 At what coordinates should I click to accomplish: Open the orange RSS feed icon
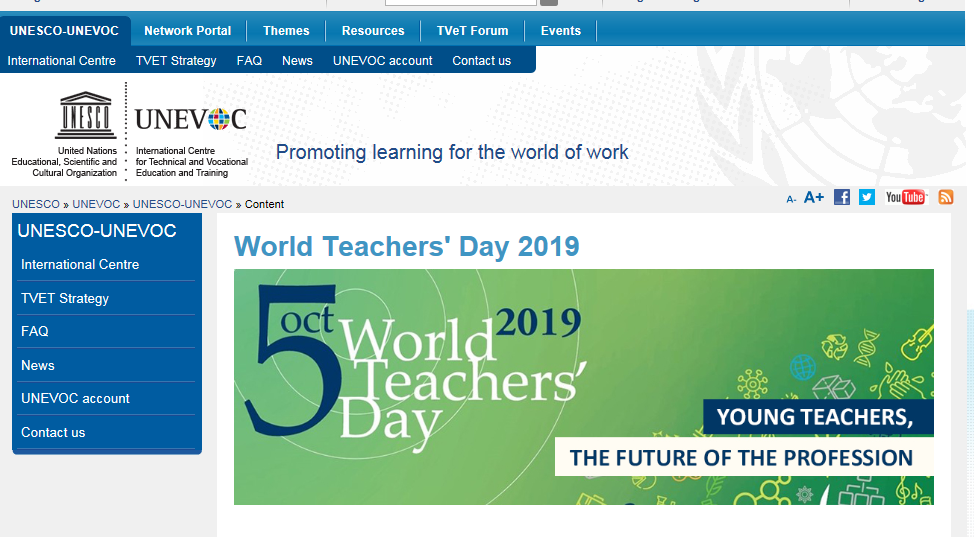(945, 197)
